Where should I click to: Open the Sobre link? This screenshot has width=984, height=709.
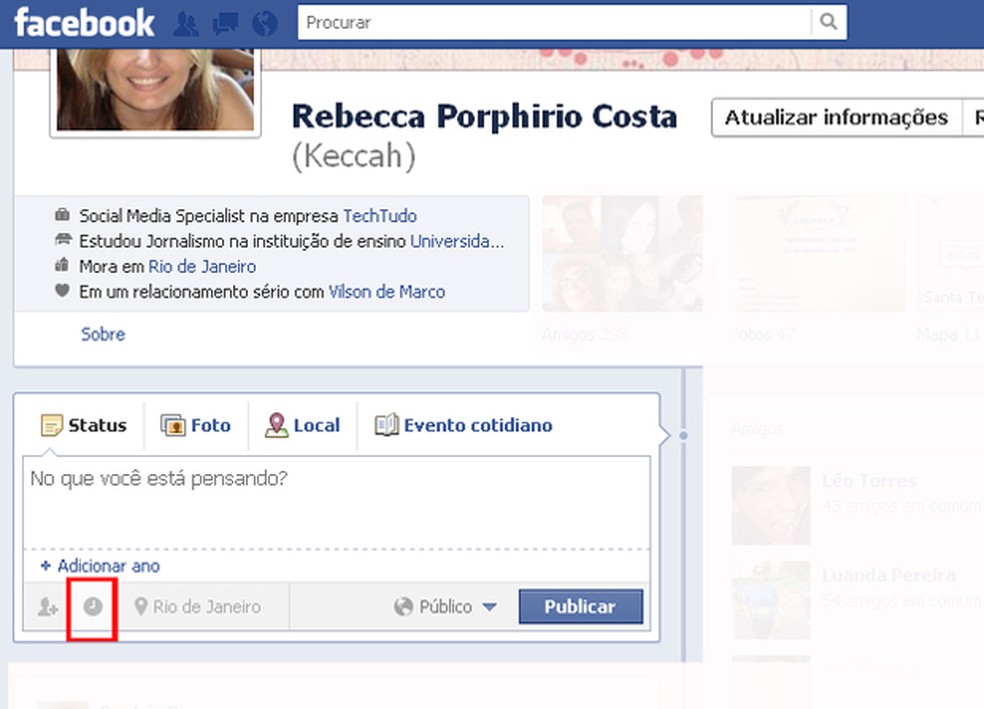click(103, 334)
